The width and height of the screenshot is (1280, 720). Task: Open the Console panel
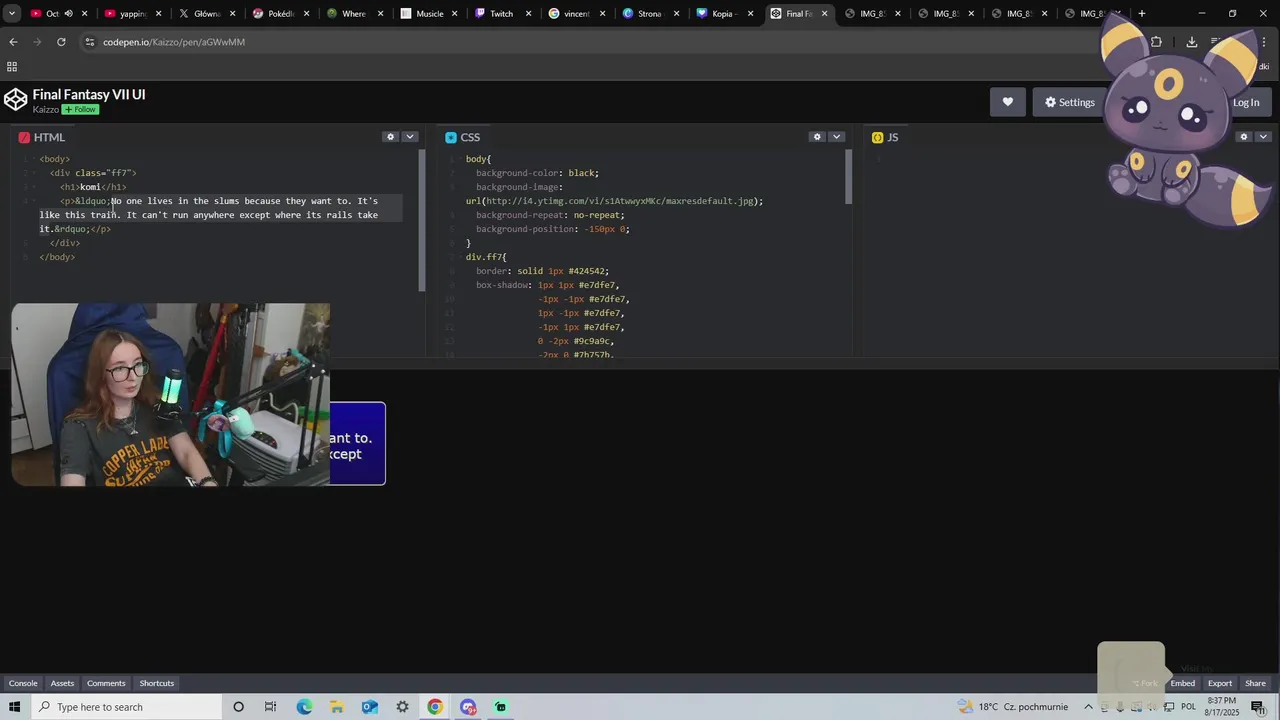point(23,683)
